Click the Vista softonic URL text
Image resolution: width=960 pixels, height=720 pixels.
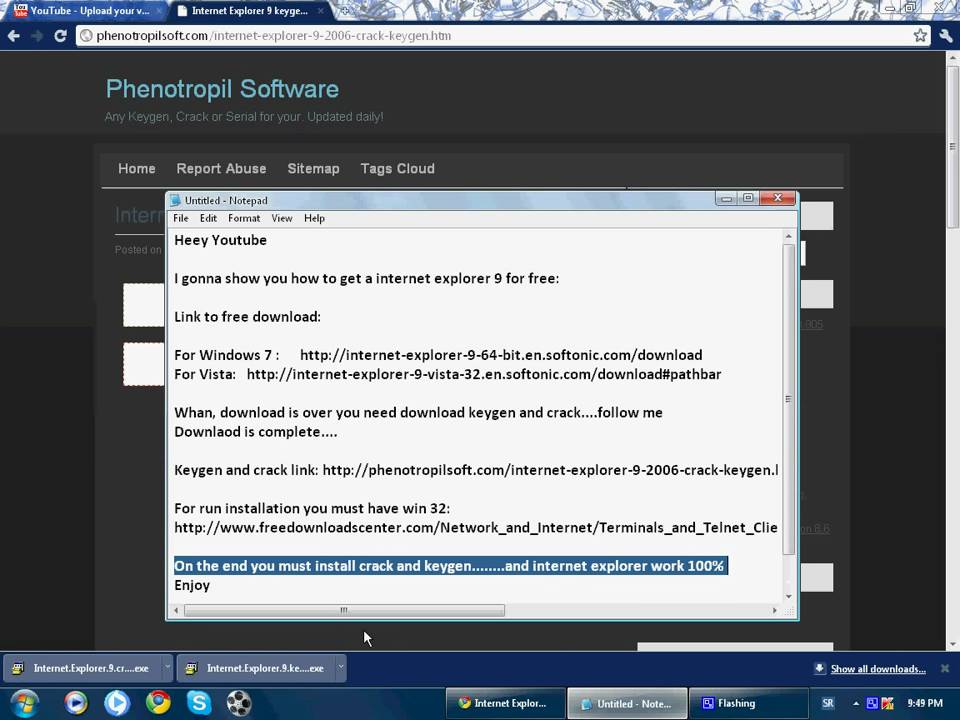tap(484, 374)
